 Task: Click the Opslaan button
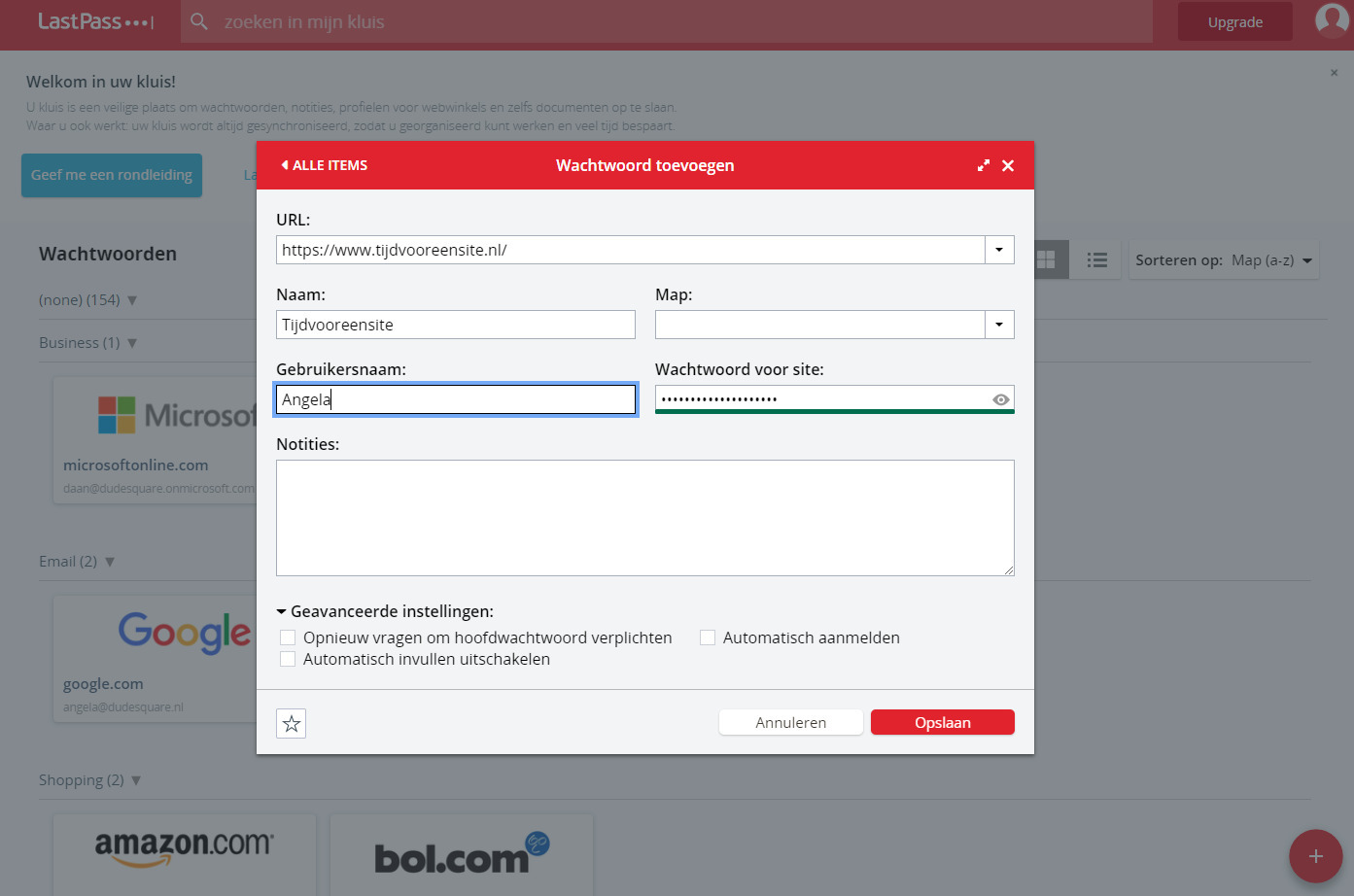tap(943, 722)
